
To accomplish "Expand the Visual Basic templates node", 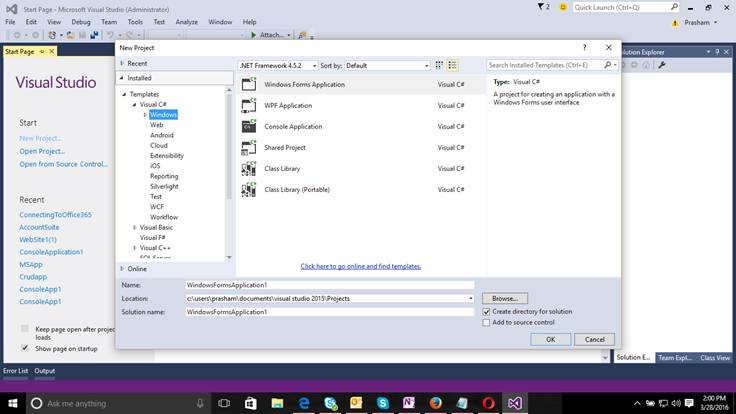I will pyautogui.click(x=134, y=227).
